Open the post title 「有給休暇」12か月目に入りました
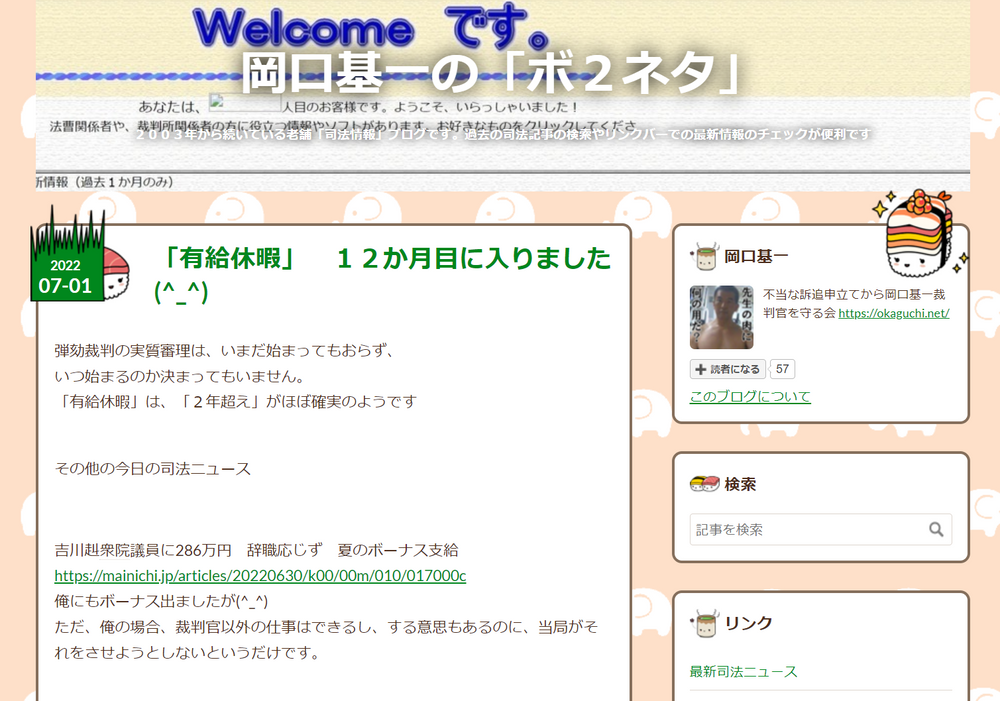The width and height of the screenshot is (1000, 701). point(383,274)
